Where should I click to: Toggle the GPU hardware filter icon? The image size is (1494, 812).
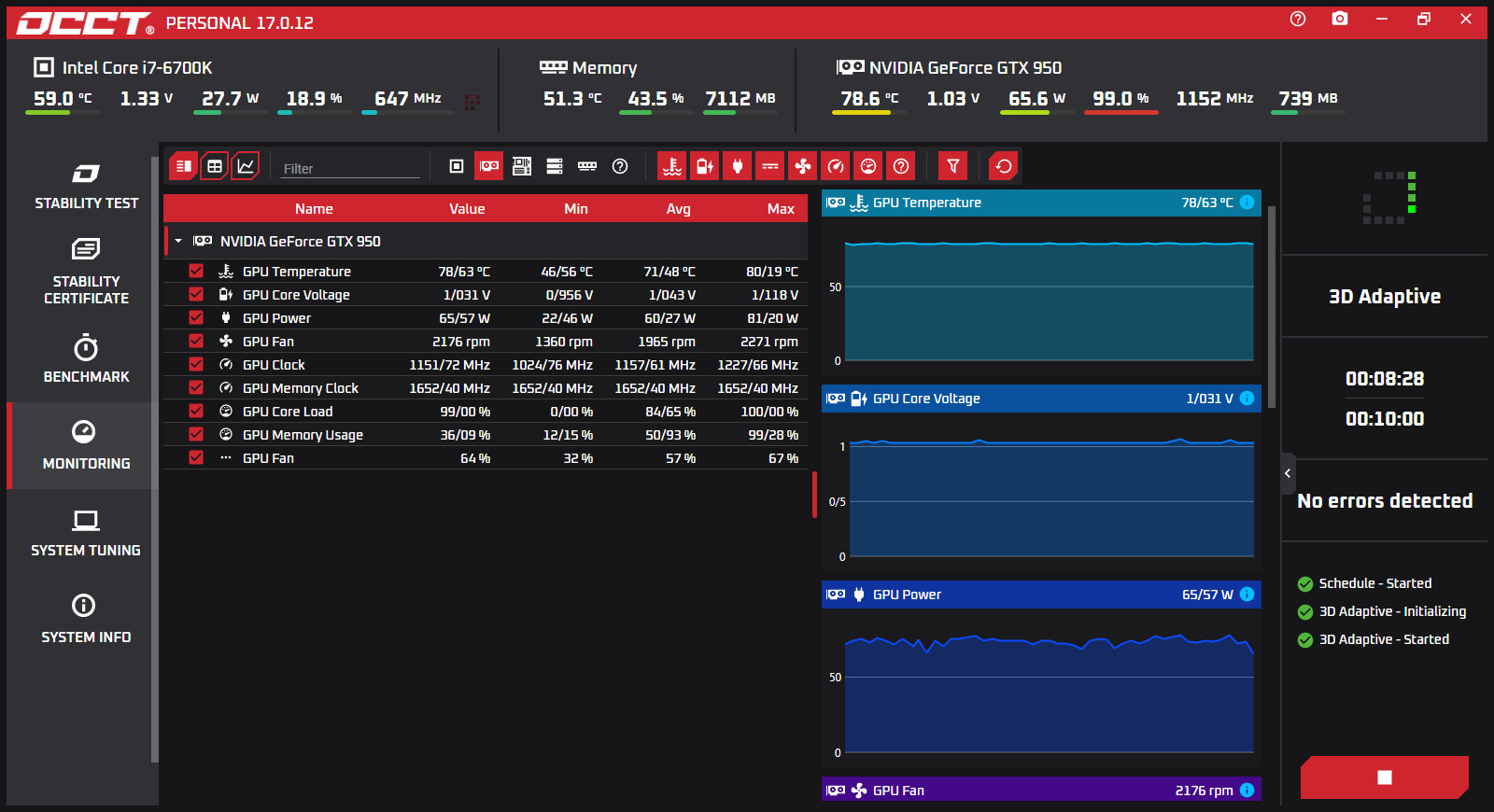tap(489, 166)
